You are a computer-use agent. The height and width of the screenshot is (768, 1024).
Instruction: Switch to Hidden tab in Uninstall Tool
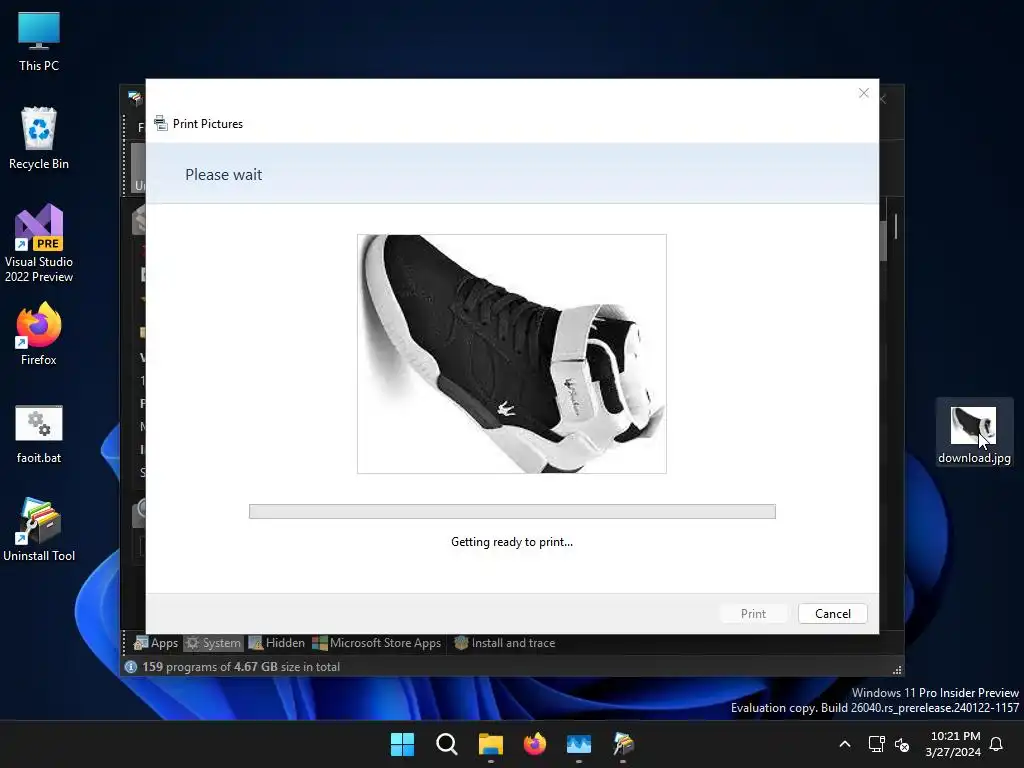277,643
